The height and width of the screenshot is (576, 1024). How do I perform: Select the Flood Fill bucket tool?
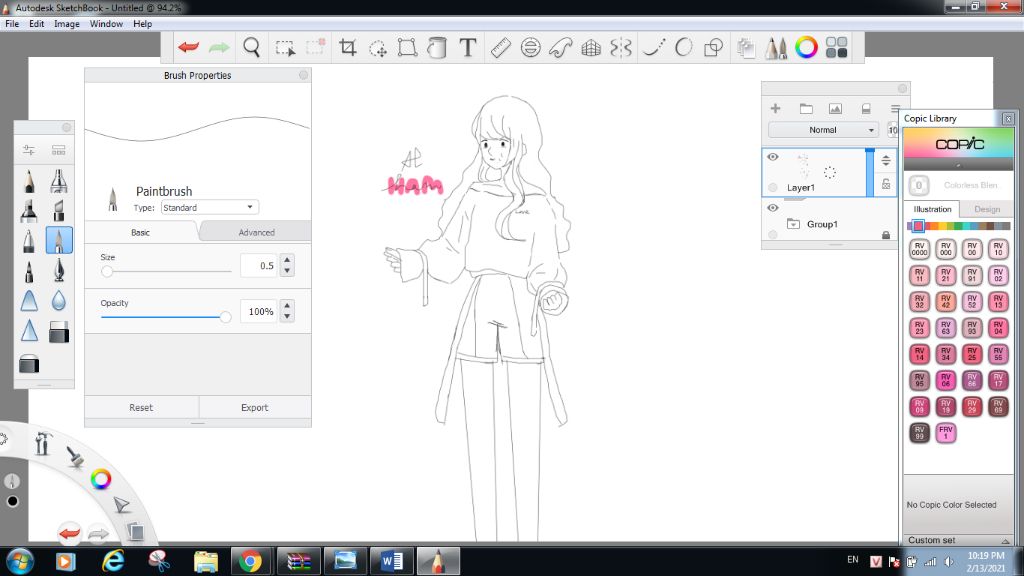[437, 47]
